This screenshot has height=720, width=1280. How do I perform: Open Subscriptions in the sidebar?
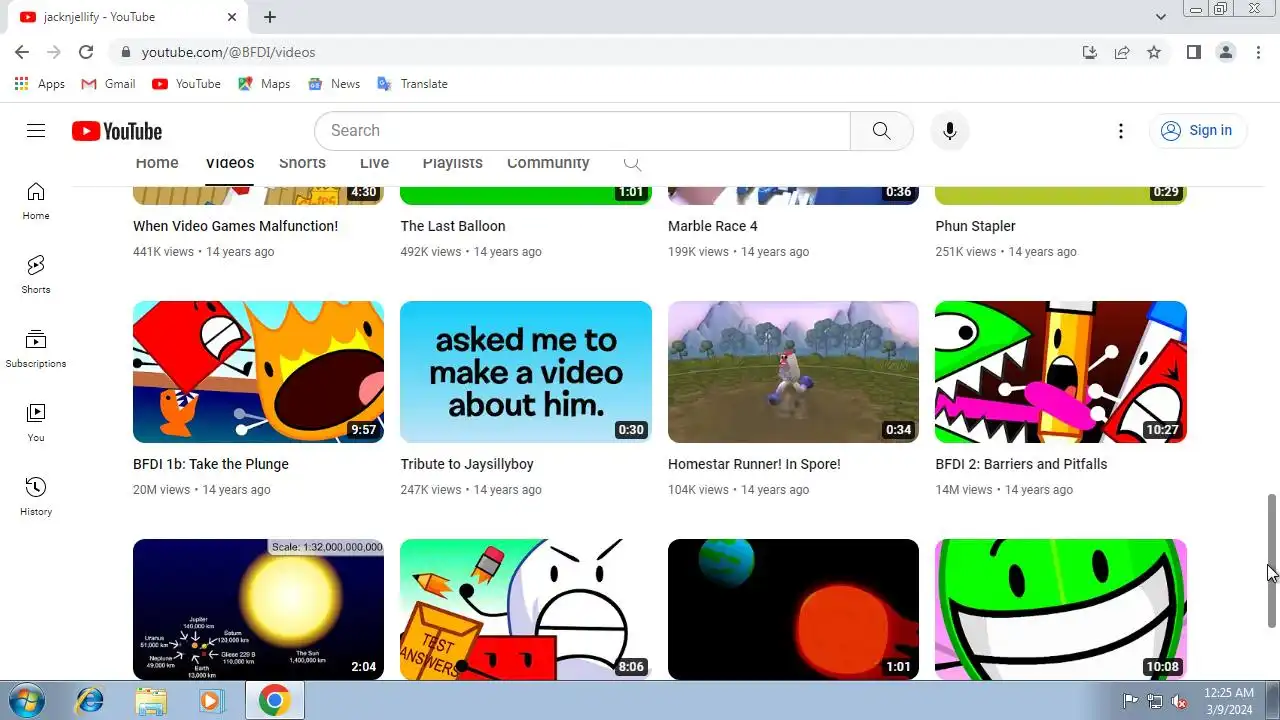coord(36,348)
